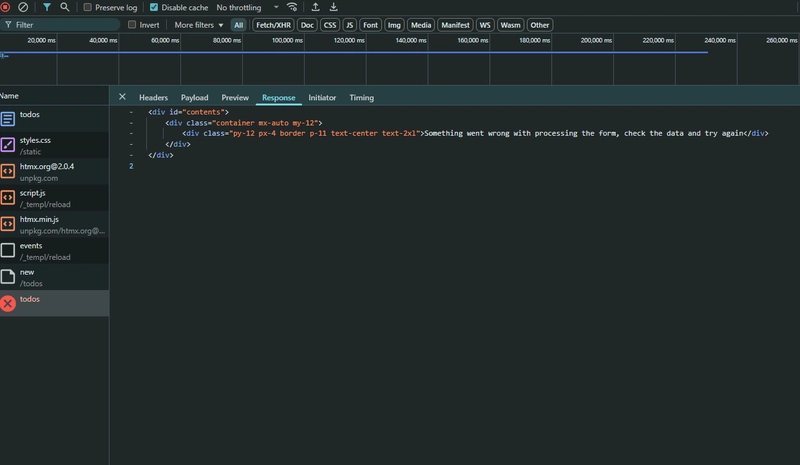The height and width of the screenshot is (465, 800).
Task: Open the Timing tab
Action: tap(361, 97)
